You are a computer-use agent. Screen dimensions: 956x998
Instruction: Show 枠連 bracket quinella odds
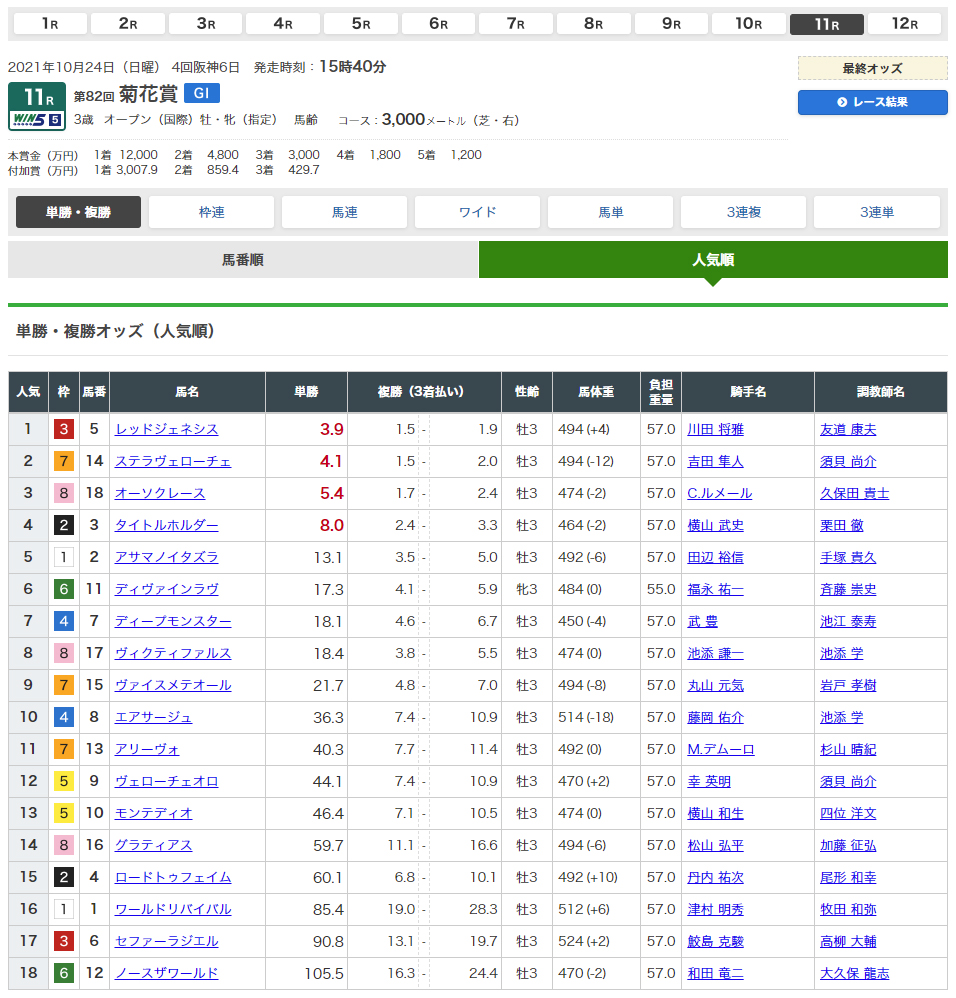(211, 212)
